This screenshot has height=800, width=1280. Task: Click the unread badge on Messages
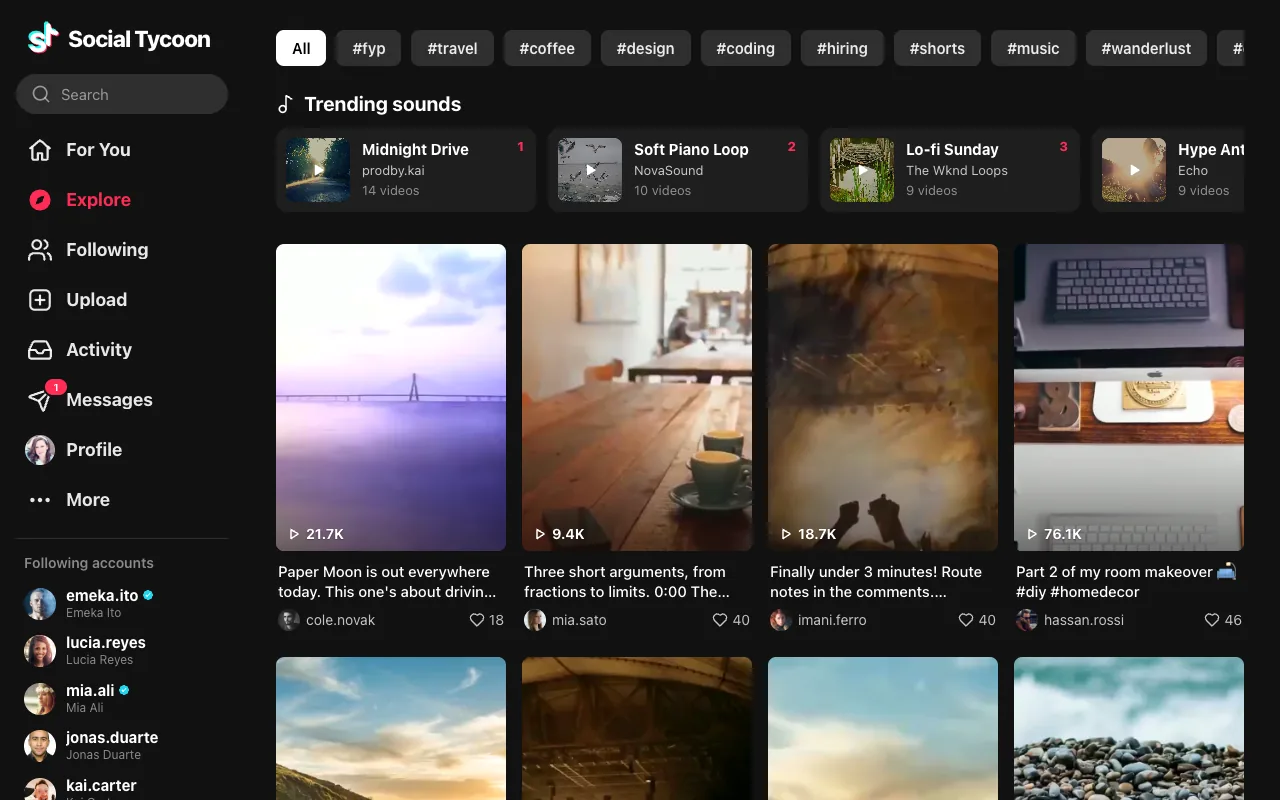pyautogui.click(x=55, y=387)
